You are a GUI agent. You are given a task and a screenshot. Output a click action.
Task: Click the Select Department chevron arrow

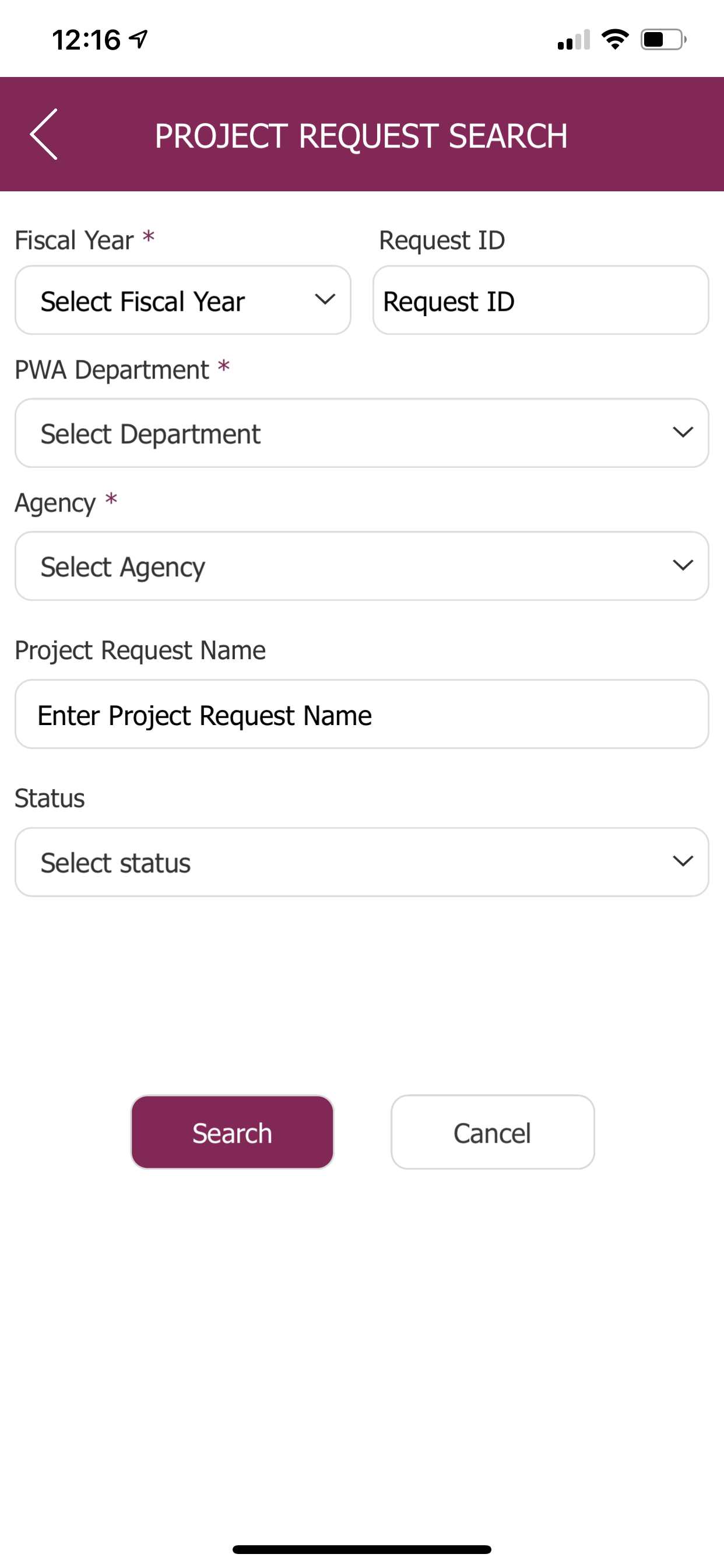point(683,432)
